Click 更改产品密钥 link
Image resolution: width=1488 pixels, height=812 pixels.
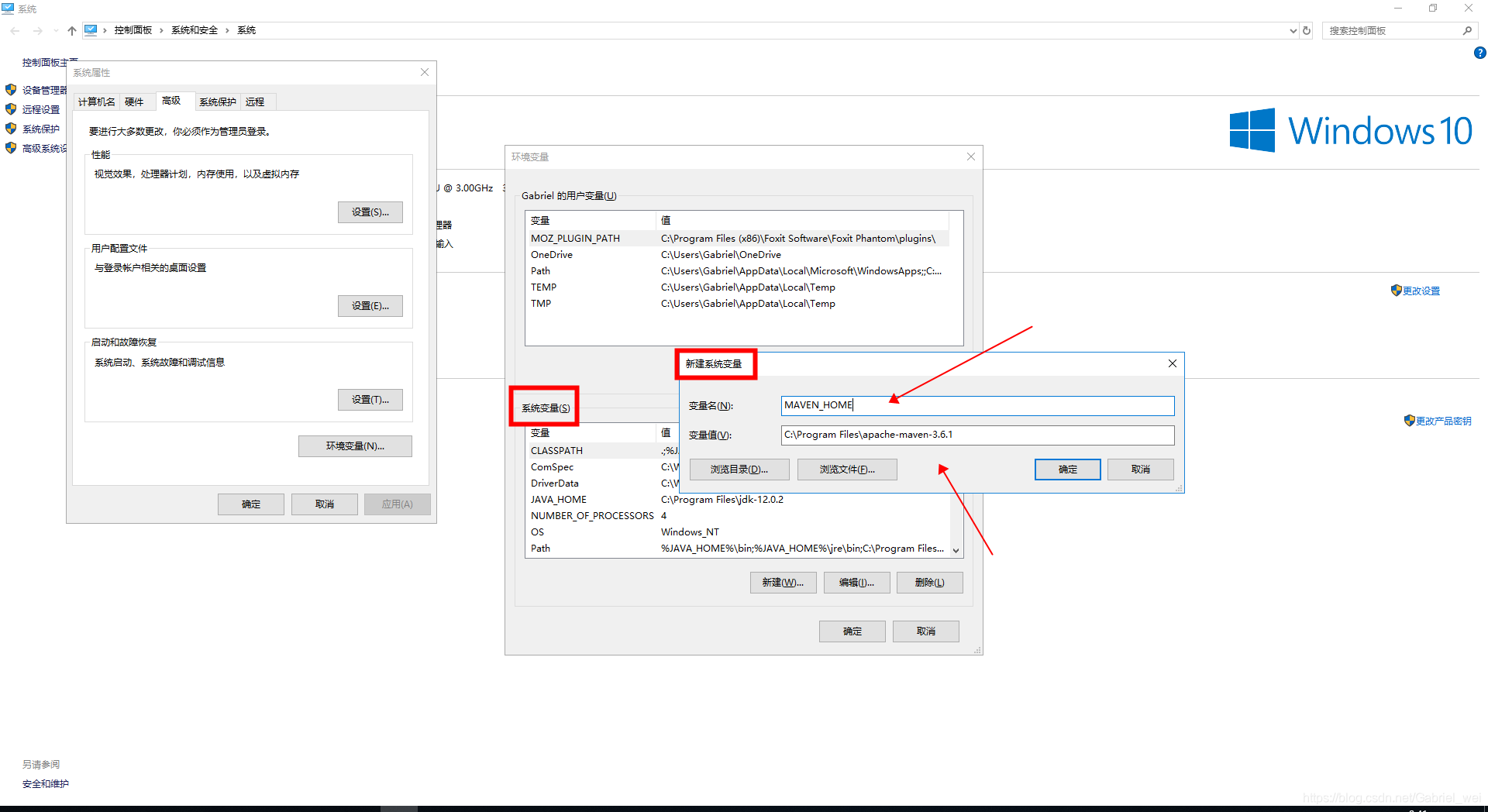[1444, 421]
